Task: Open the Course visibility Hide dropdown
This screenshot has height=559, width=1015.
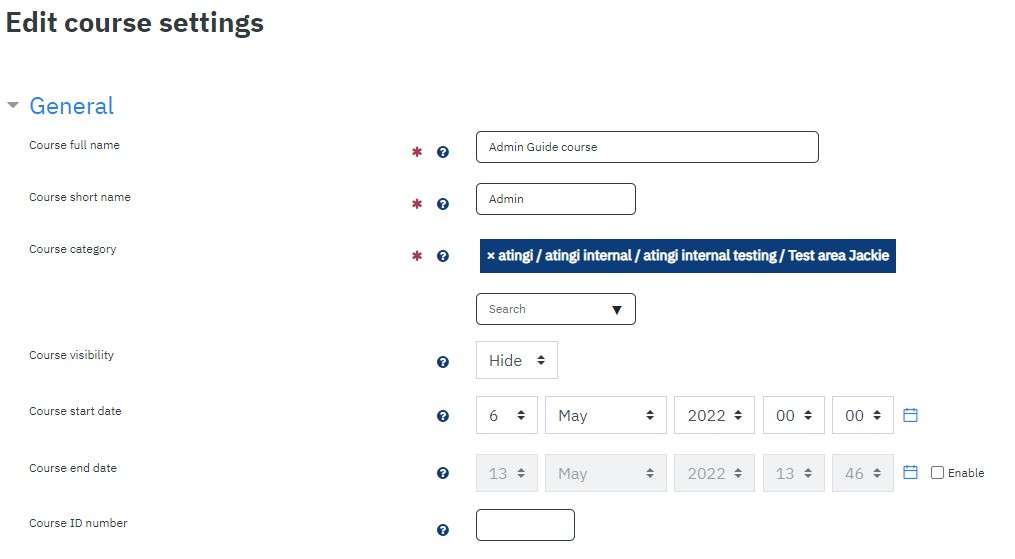Action: pos(517,360)
